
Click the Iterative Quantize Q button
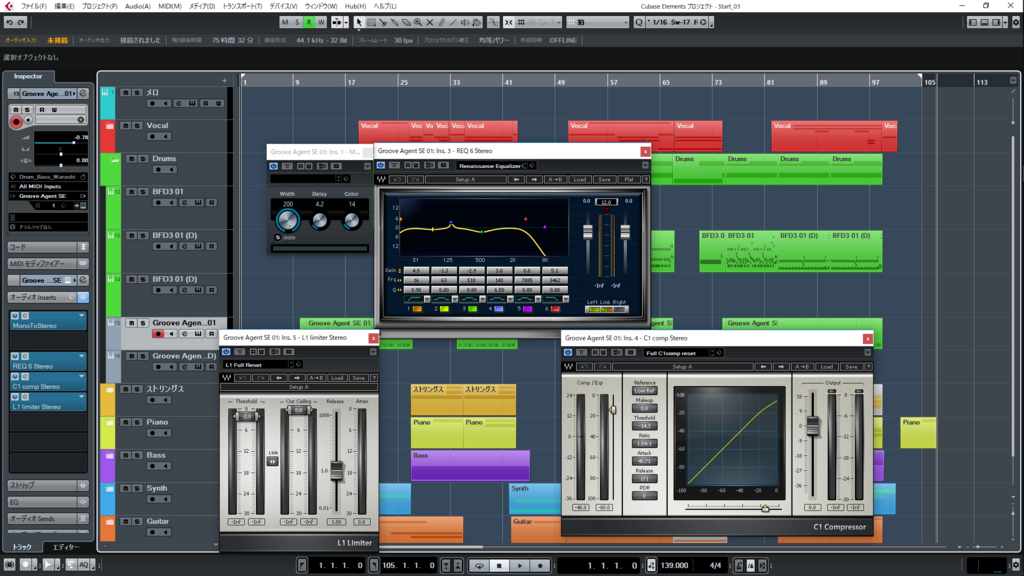pos(639,22)
